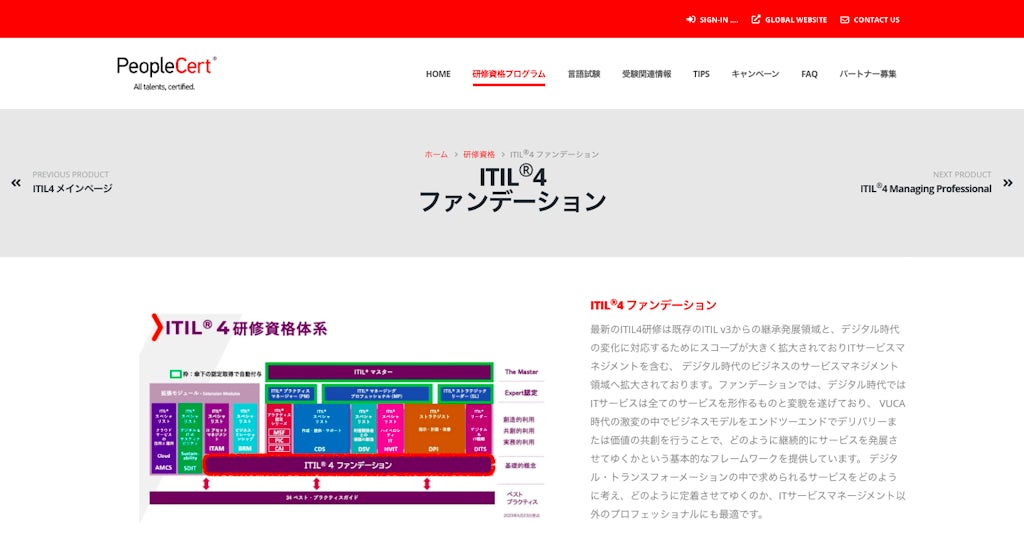Click the previous product double-arrow icon

coord(16,183)
